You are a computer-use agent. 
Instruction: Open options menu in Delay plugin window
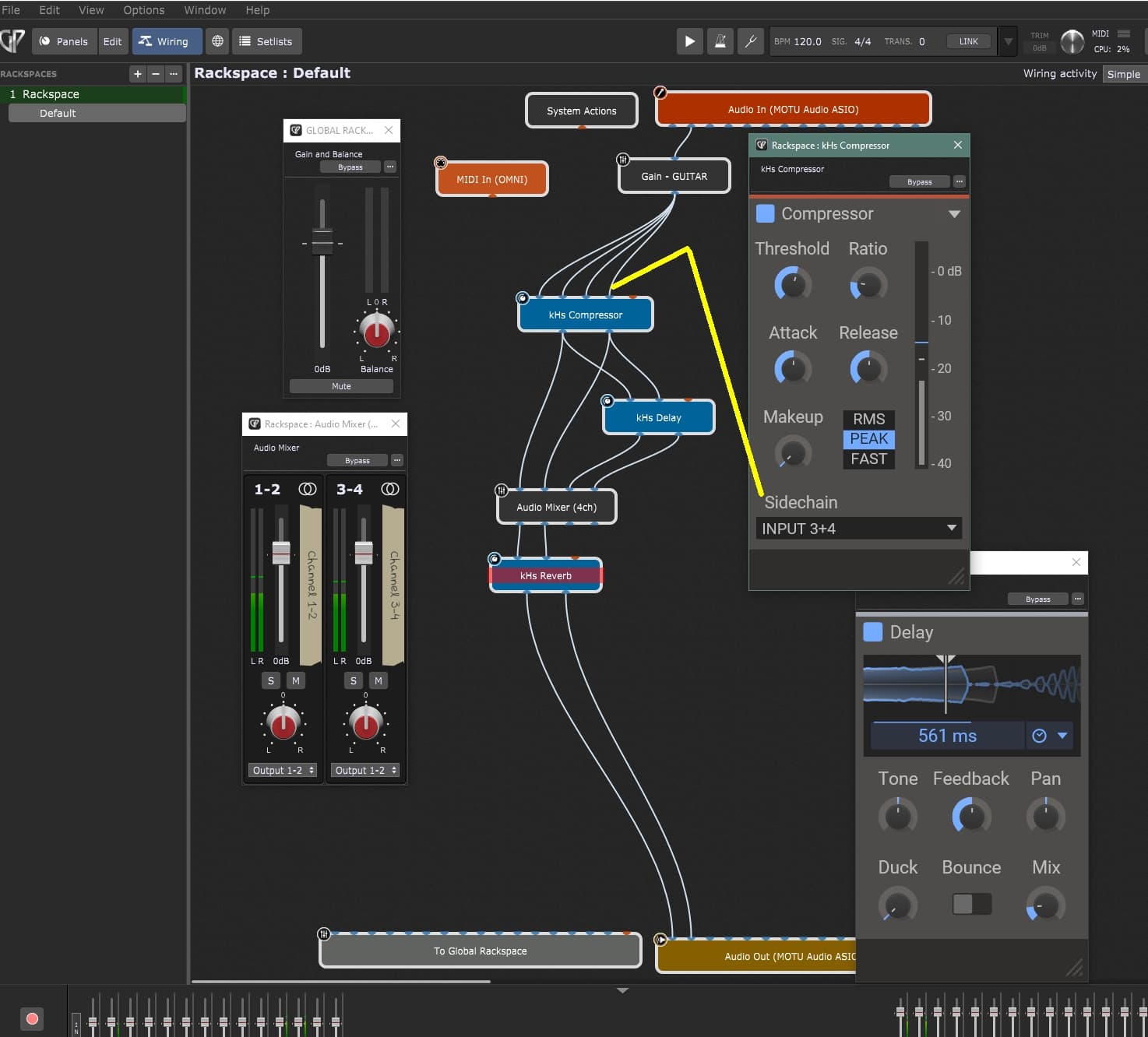(1078, 599)
